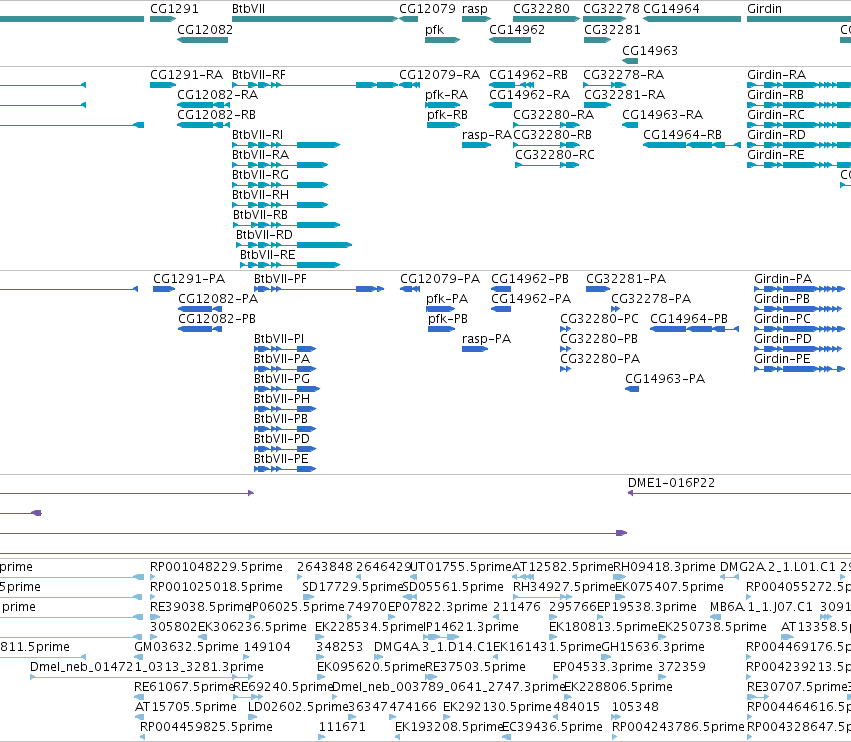Click the Girdin gene label

click(x=764, y=9)
